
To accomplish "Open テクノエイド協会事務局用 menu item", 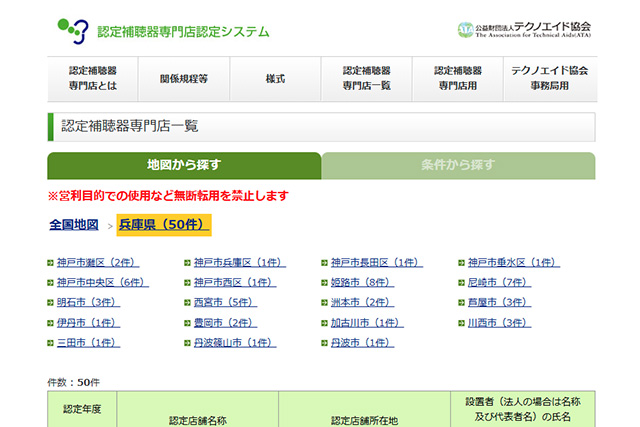I will [x=549, y=78].
